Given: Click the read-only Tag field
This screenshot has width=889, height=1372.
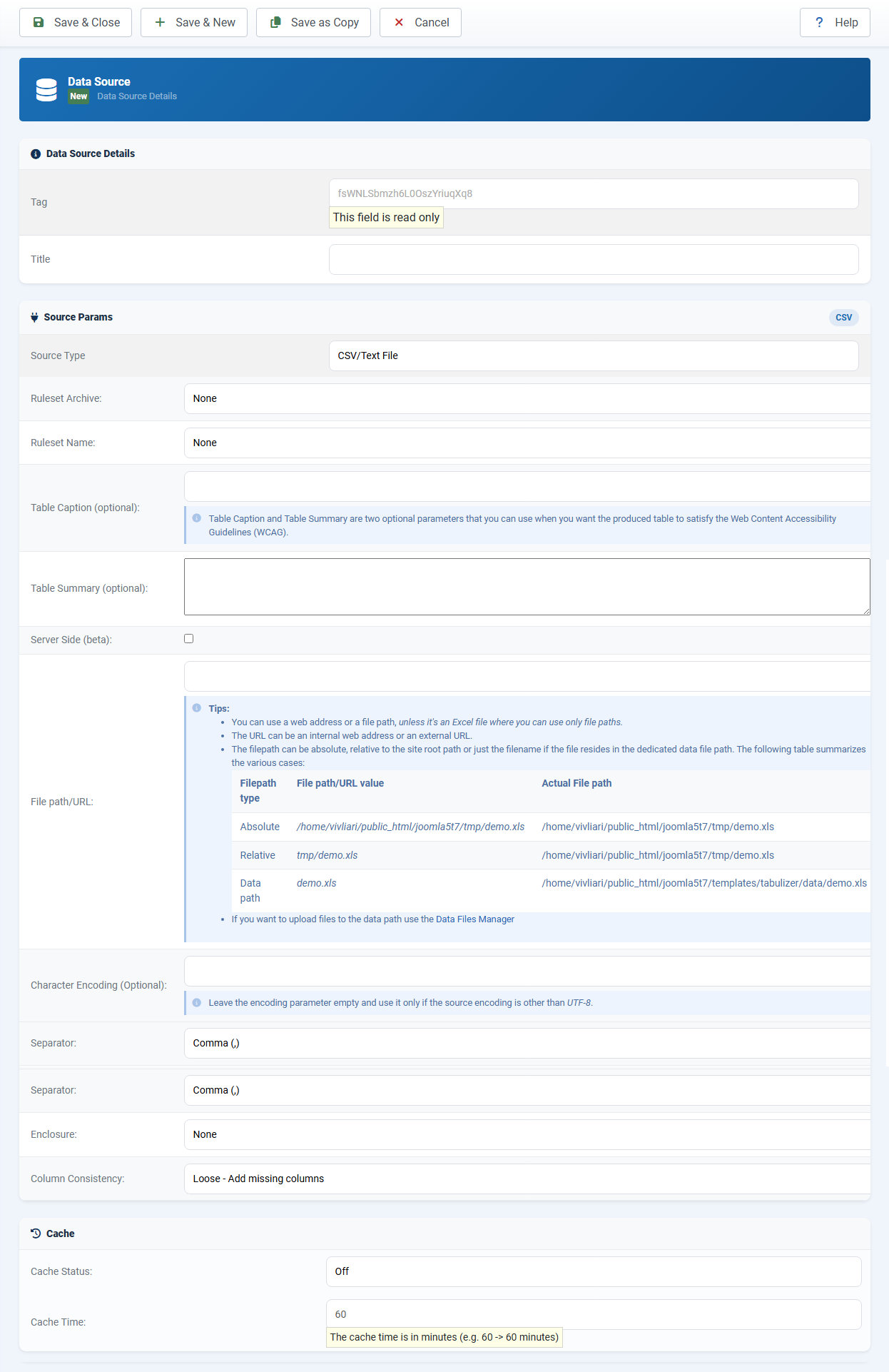Looking at the screenshot, I should (x=594, y=193).
